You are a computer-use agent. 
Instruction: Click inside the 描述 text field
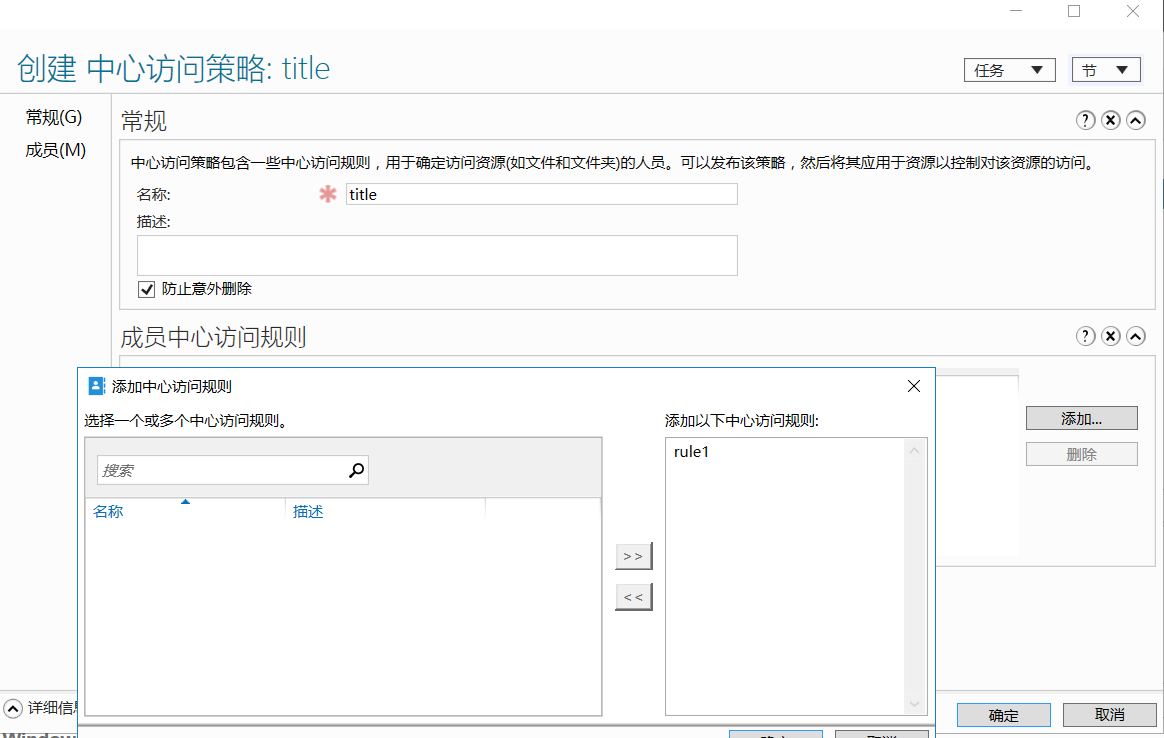coord(437,255)
